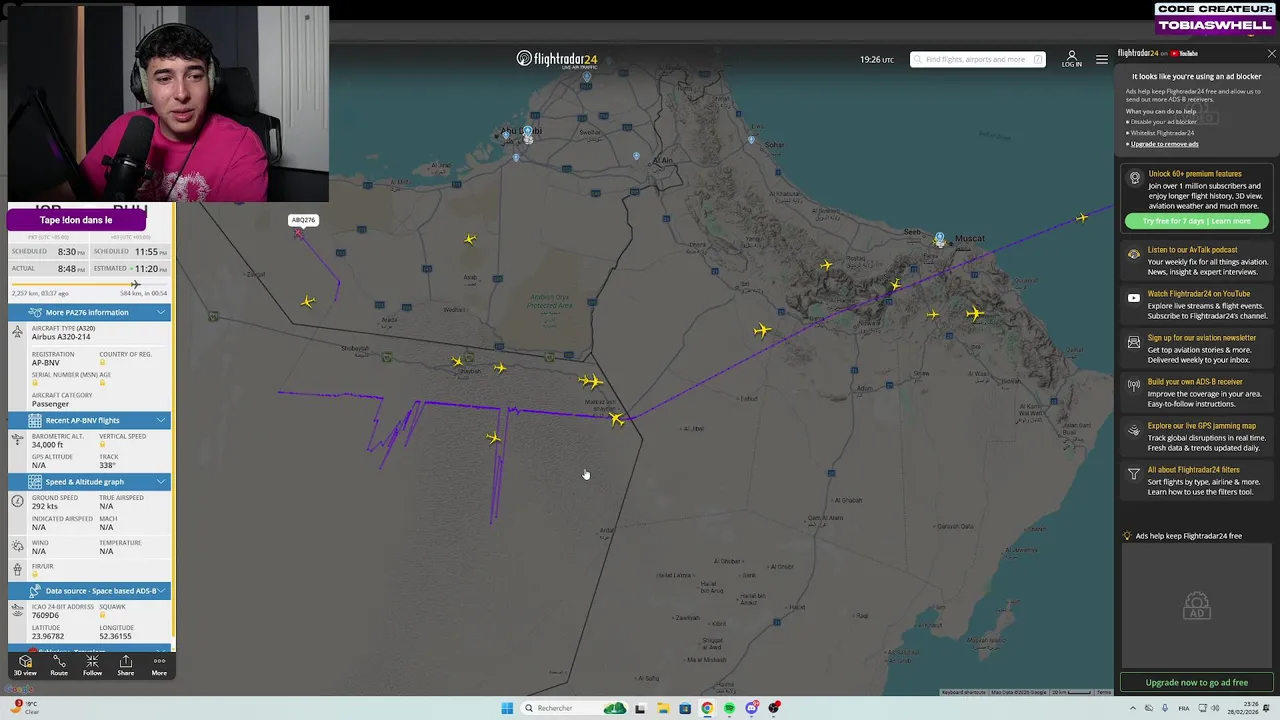Click the flight progress bar plane marker
The width and height of the screenshot is (1280, 720).
click(135, 285)
